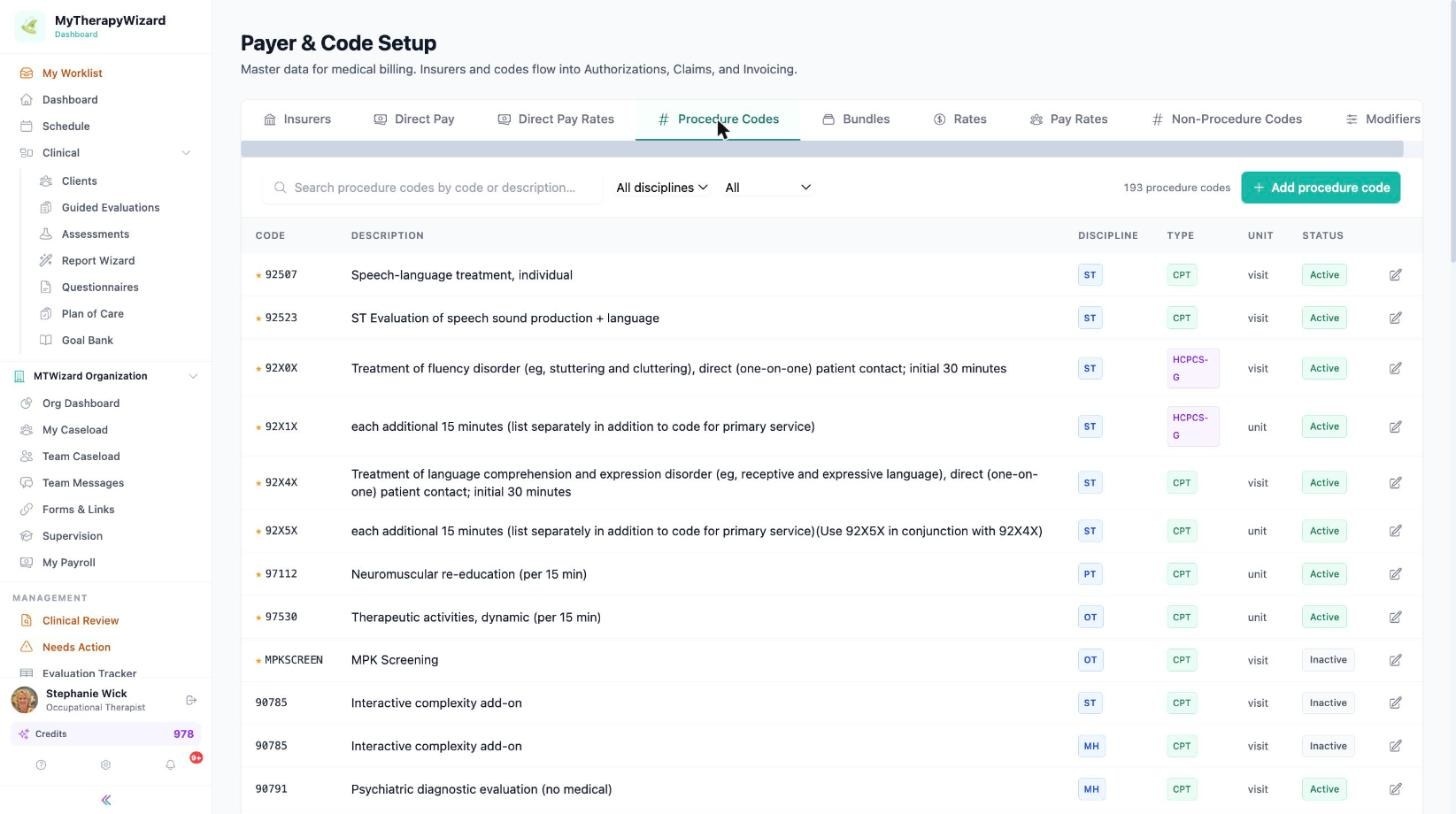Open My Worklist in the sidebar

coord(72,73)
